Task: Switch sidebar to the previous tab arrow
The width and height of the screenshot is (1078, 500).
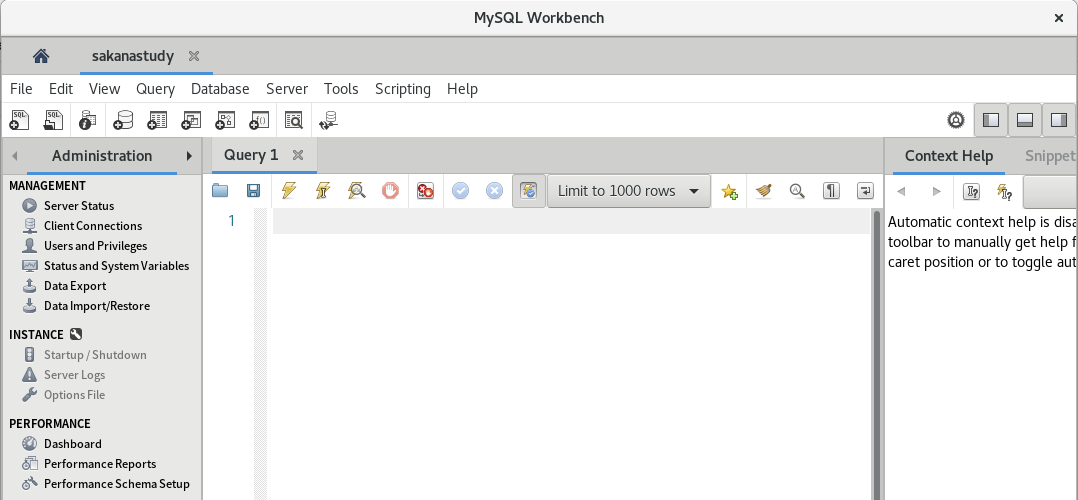Action: pos(14,156)
